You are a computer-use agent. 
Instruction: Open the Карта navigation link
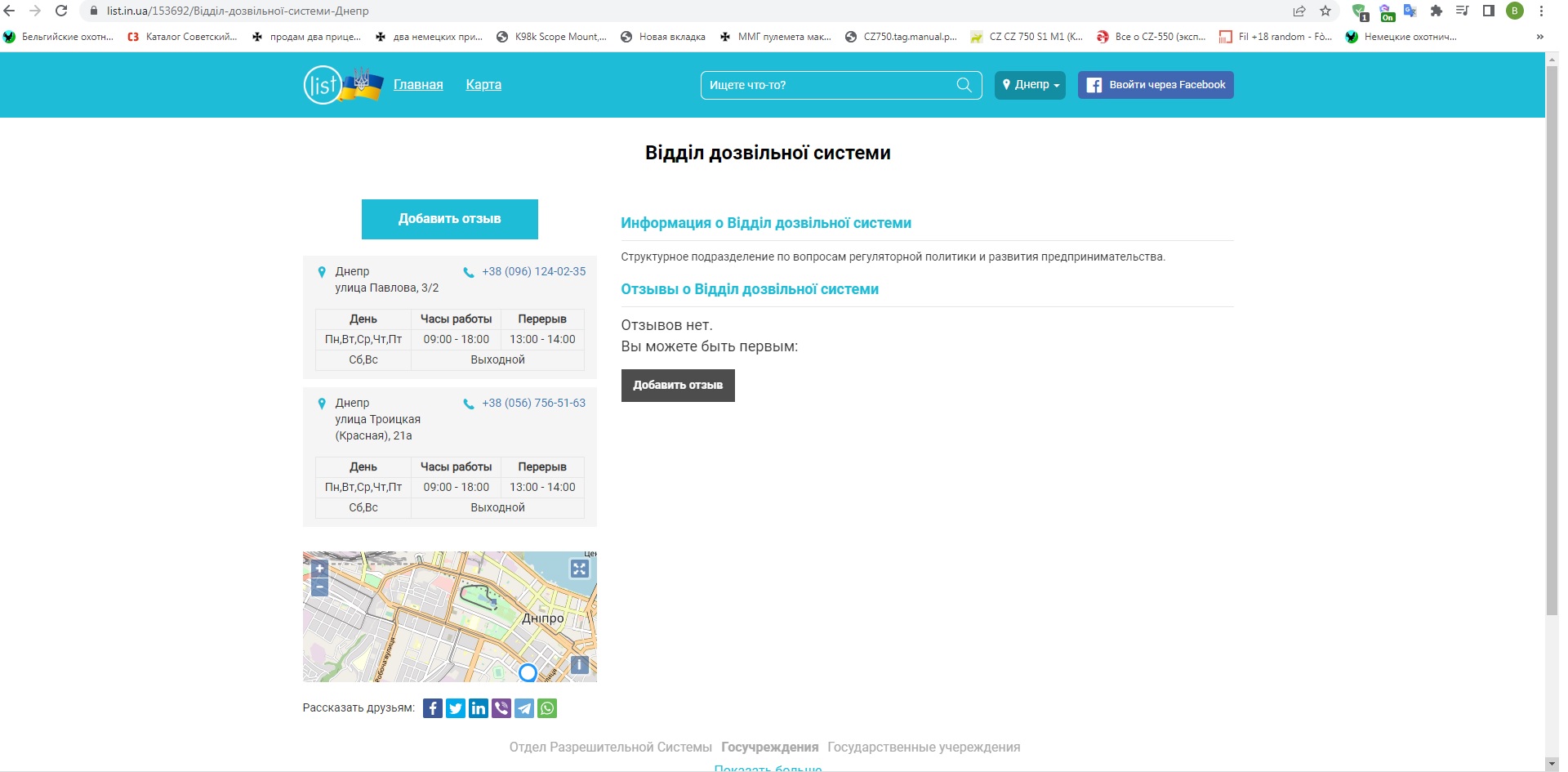point(483,85)
